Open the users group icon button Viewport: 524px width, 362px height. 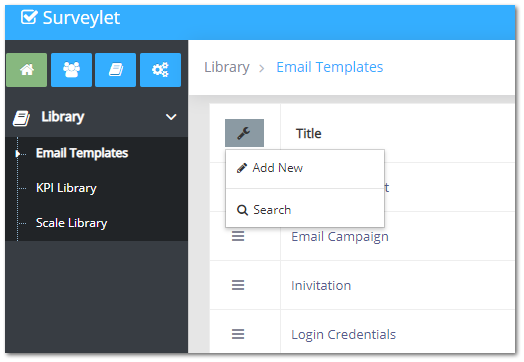coord(71,70)
